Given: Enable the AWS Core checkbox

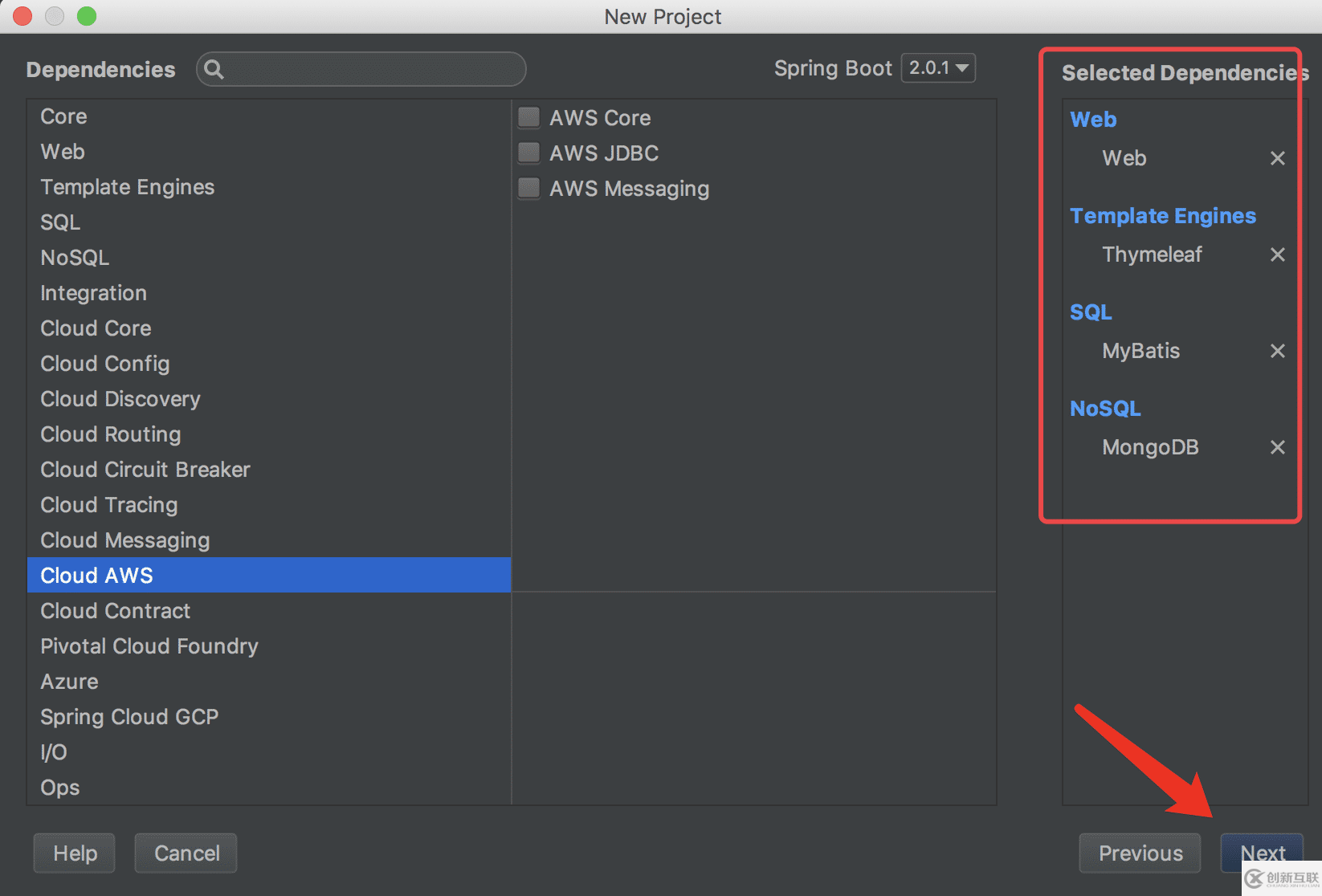Looking at the screenshot, I should pos(528,118).
